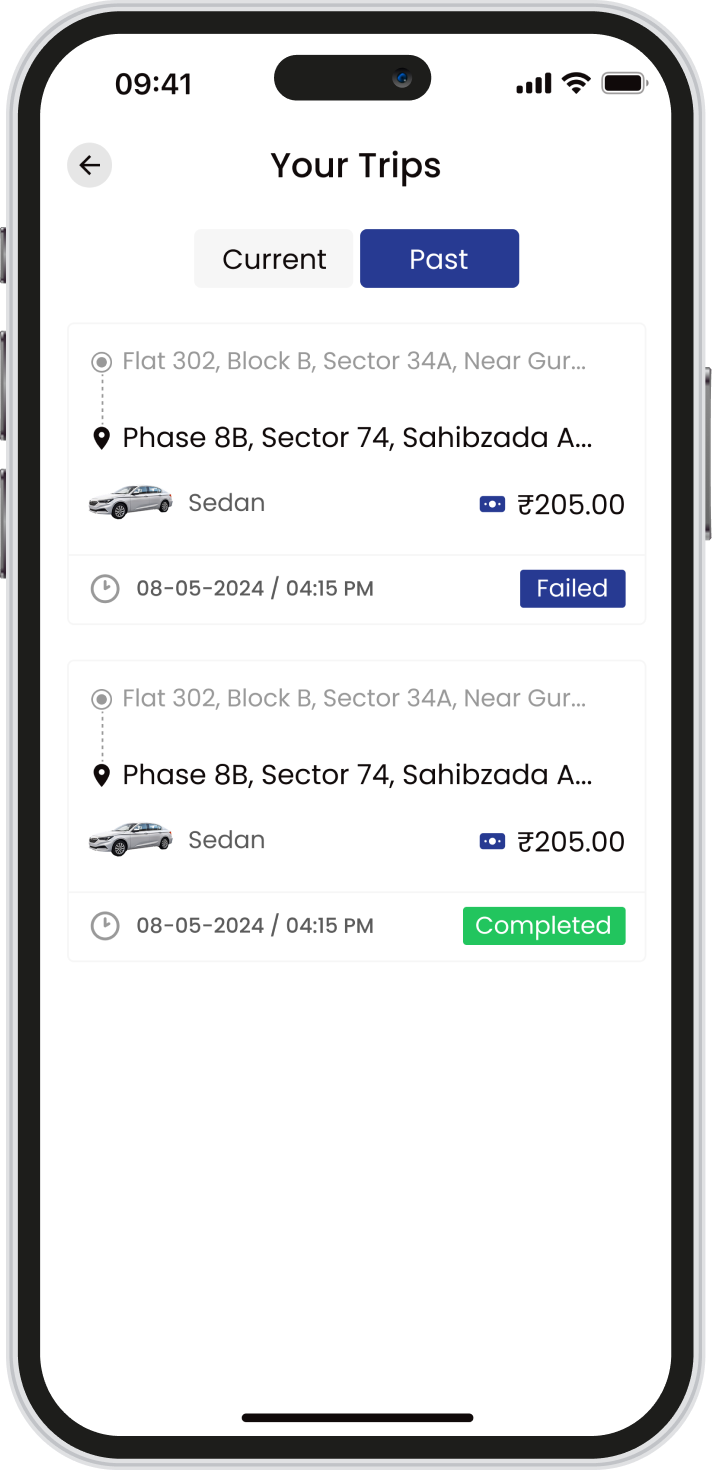Click the destination pin icon in second trip
The width and height of the screenshot is (713, 1470).
[101, 775]
